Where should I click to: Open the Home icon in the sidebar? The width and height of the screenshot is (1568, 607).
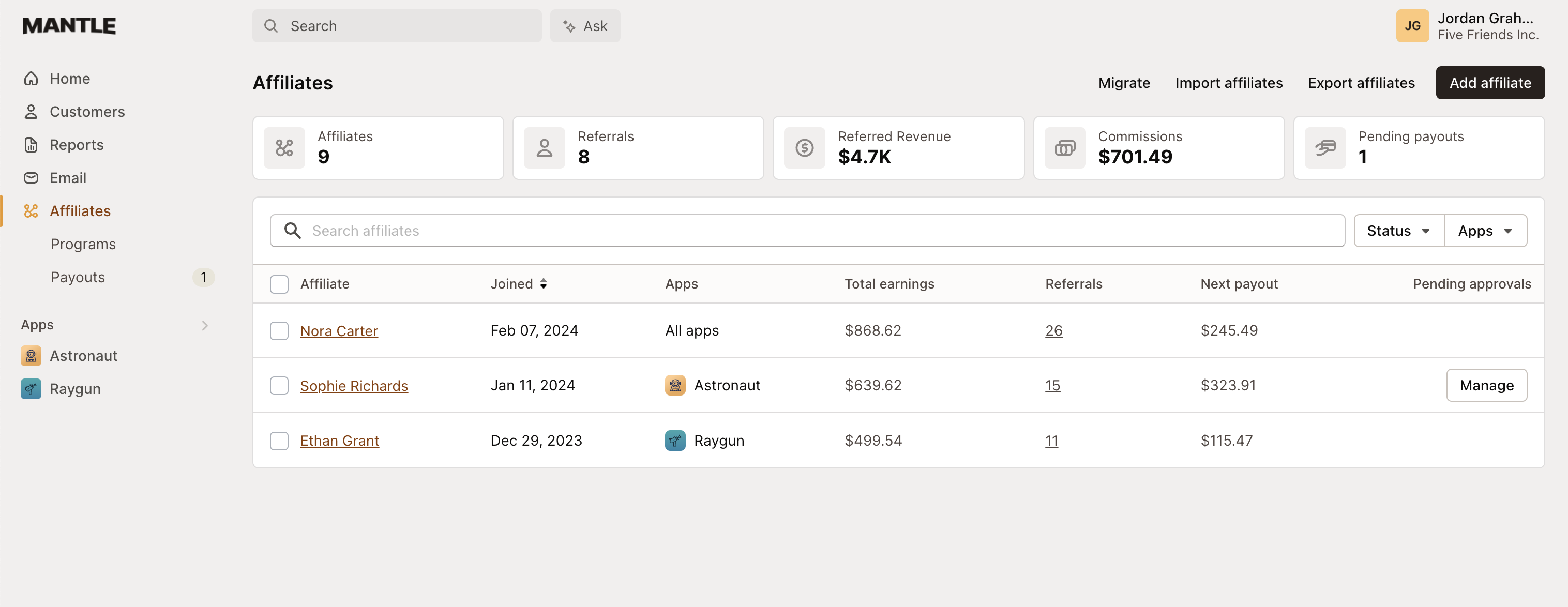tap(31, 78)
